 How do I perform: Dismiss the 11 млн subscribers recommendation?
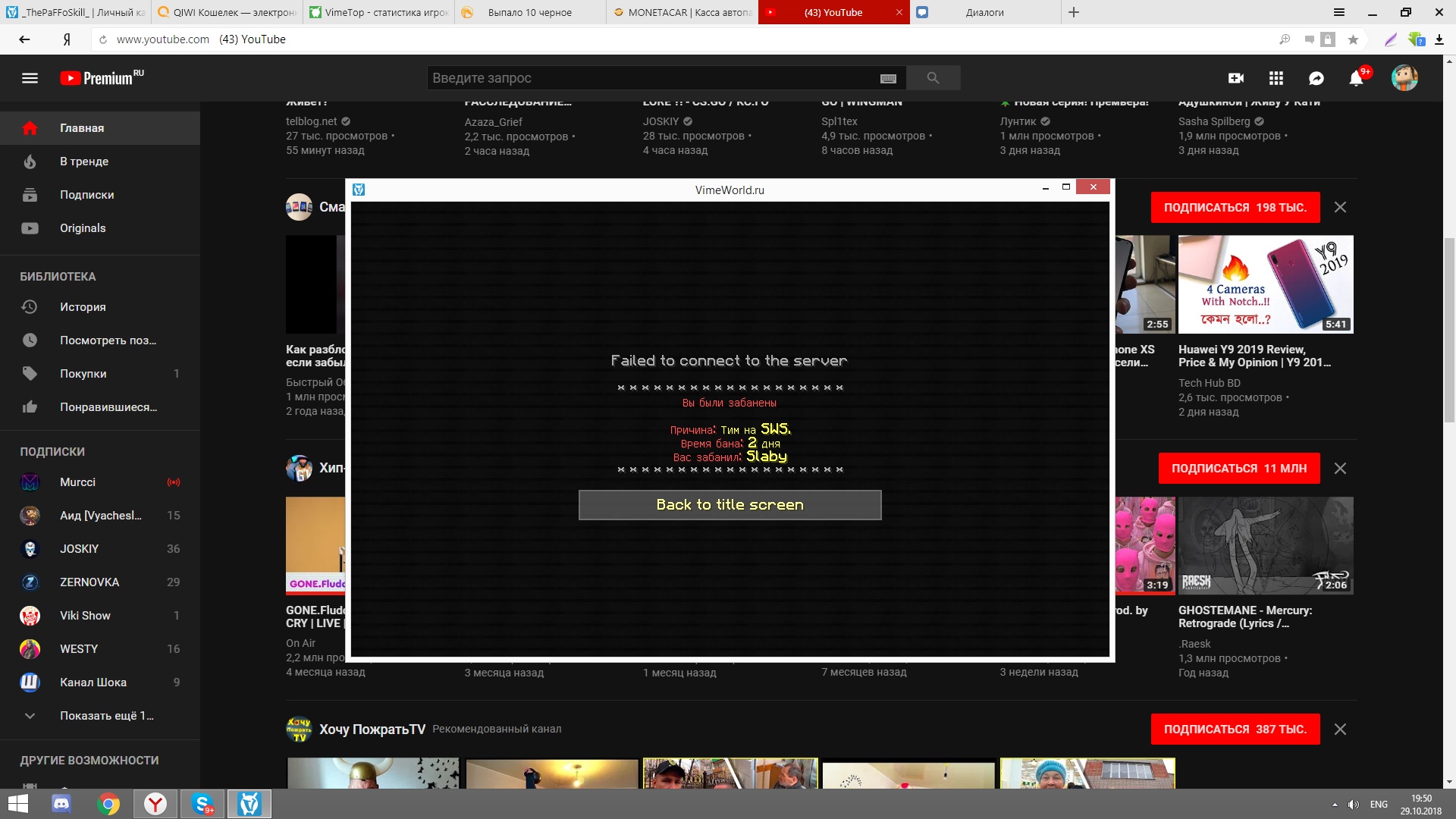click(x=1340, y=468)
